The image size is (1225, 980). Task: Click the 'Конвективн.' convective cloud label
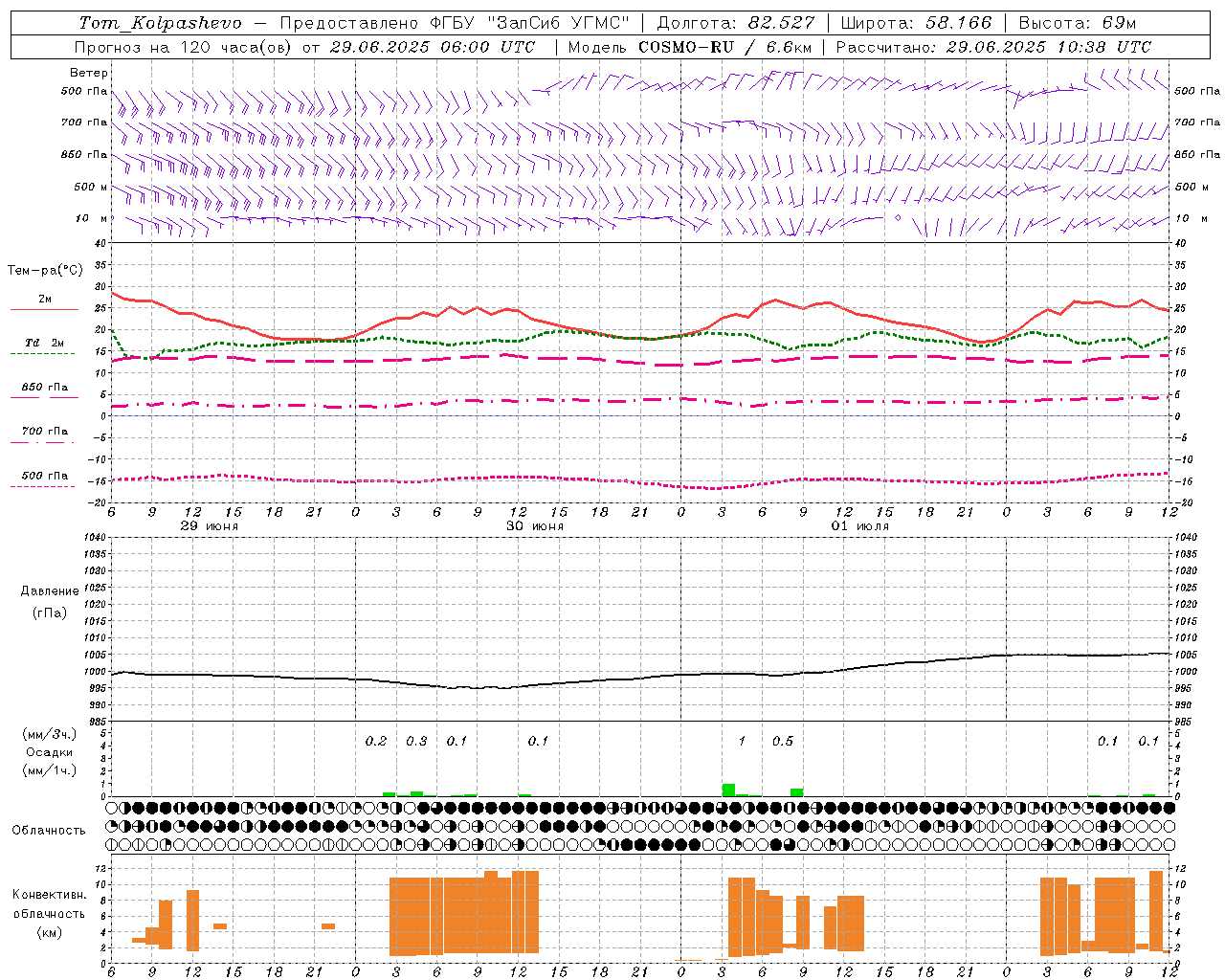click(x=49, y=894)
